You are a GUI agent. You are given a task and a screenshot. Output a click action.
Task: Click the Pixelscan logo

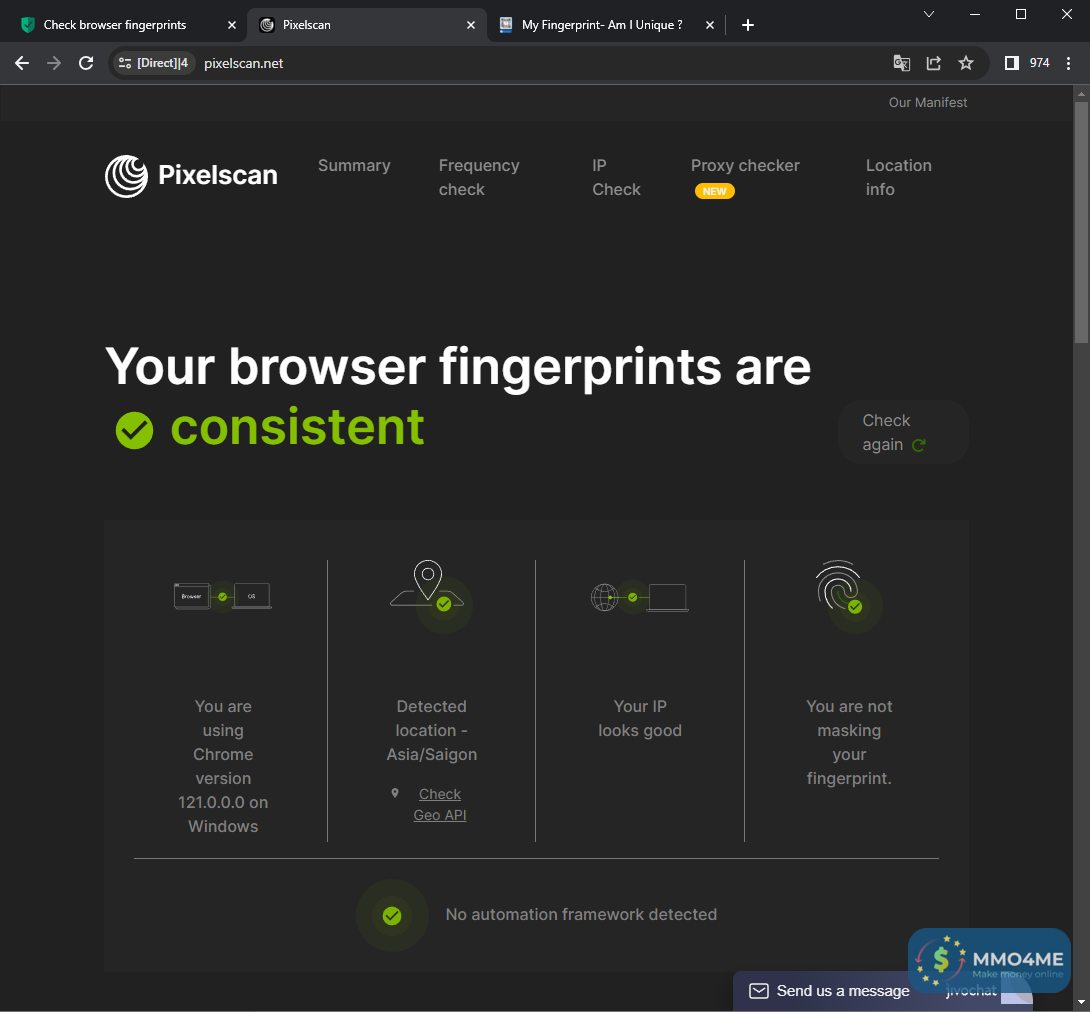pyautogui.click(x=191, y=176)
